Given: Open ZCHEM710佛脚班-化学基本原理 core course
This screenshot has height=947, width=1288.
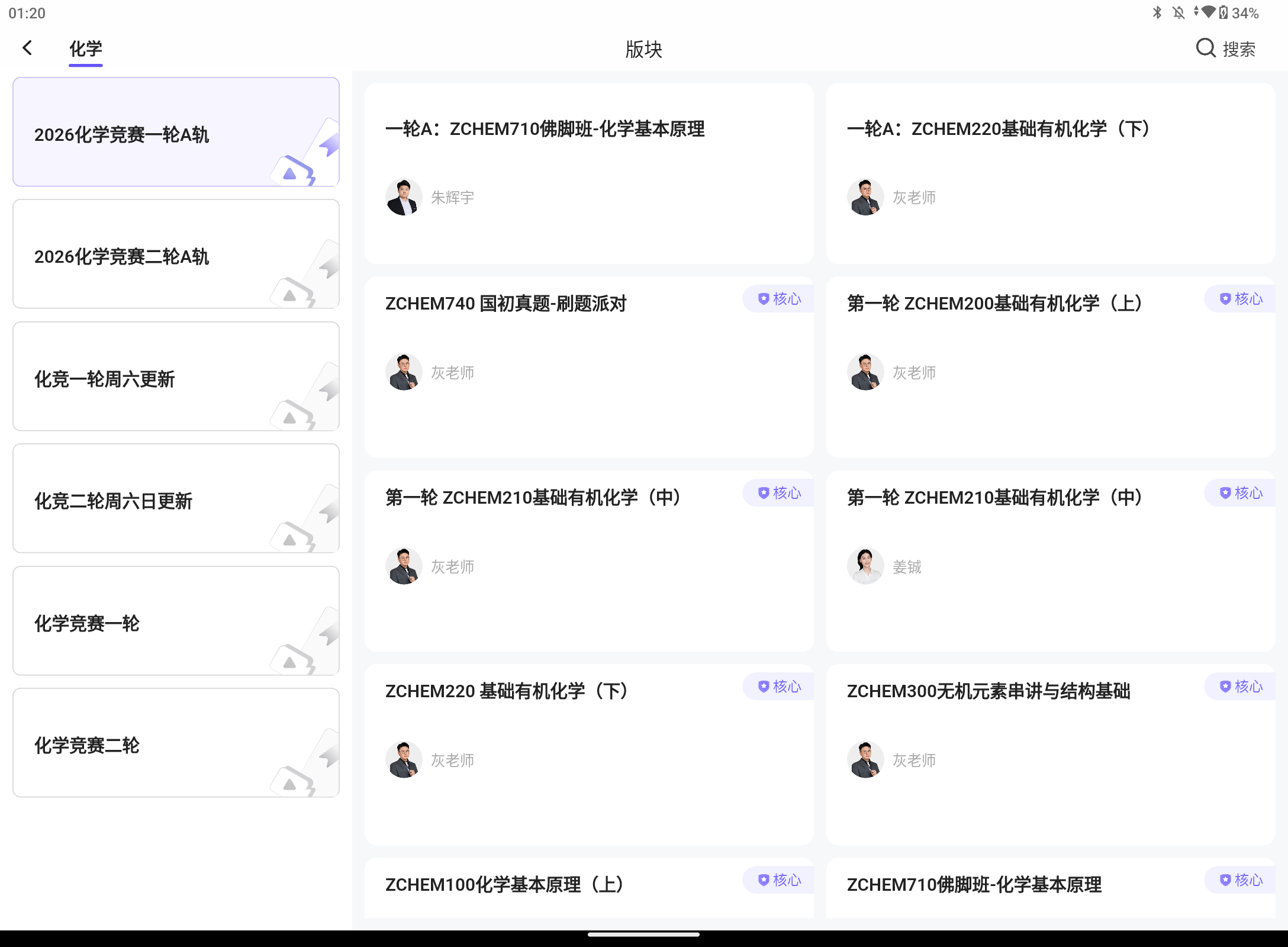Looking at the screenshot, I should pos(1051,888).
